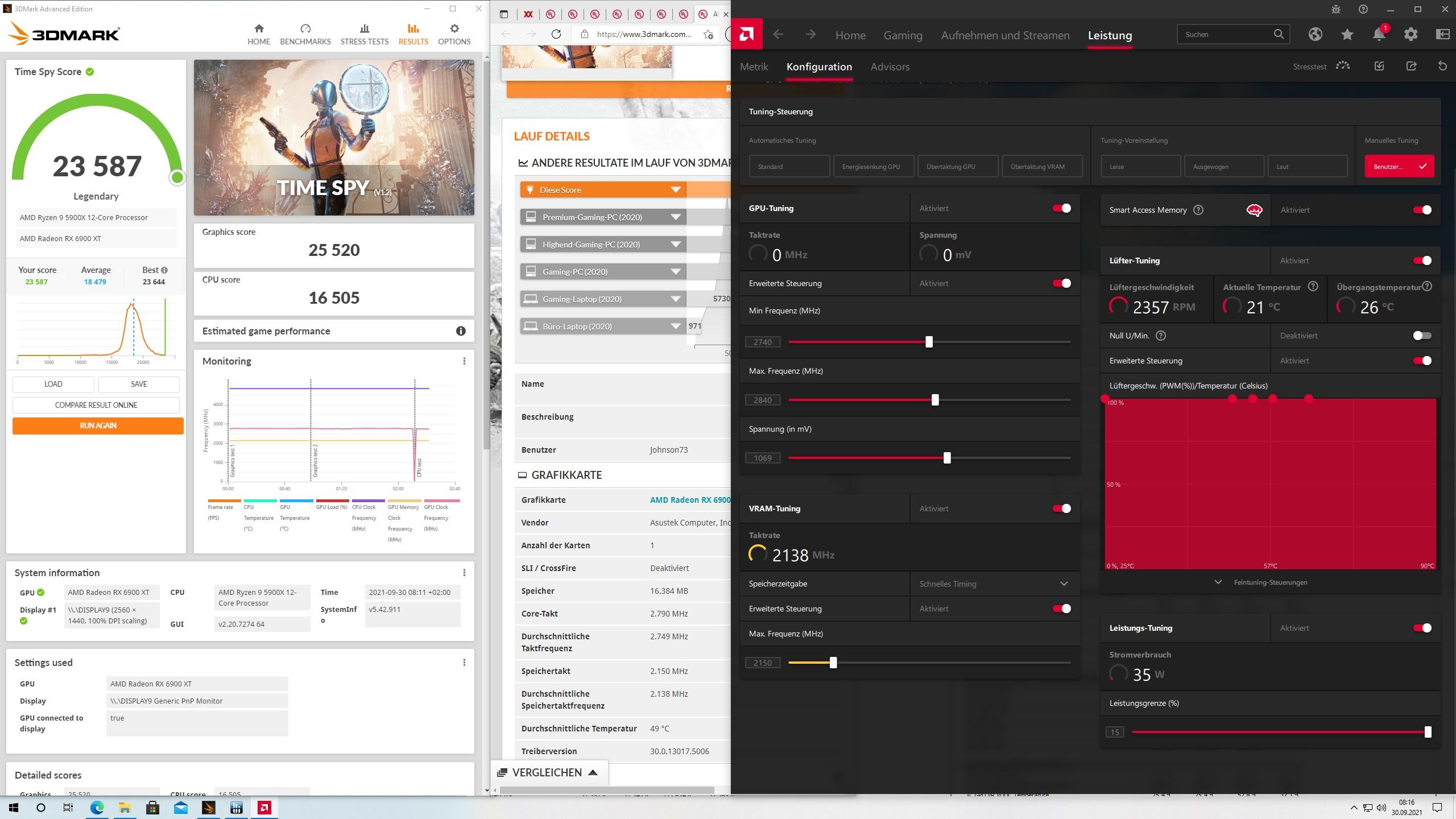The image size is (1456, 819).
Task: Click SAVE result button
Action: [x=139, y=384]
